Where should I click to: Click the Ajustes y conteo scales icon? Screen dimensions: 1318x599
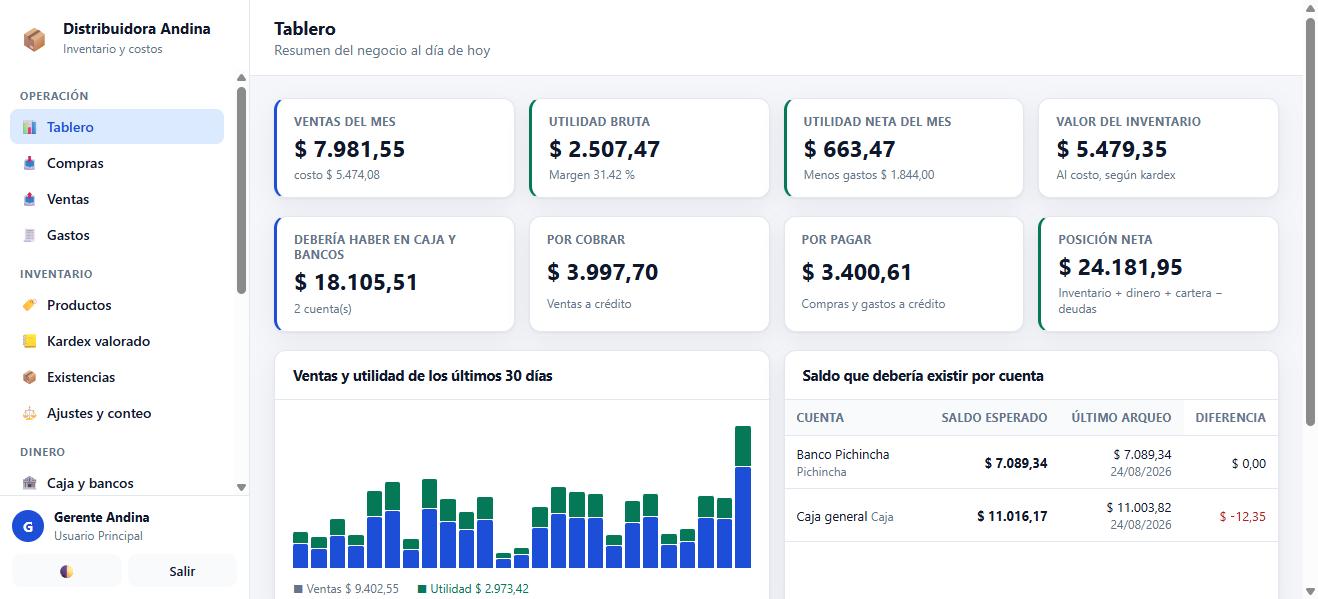29,413
